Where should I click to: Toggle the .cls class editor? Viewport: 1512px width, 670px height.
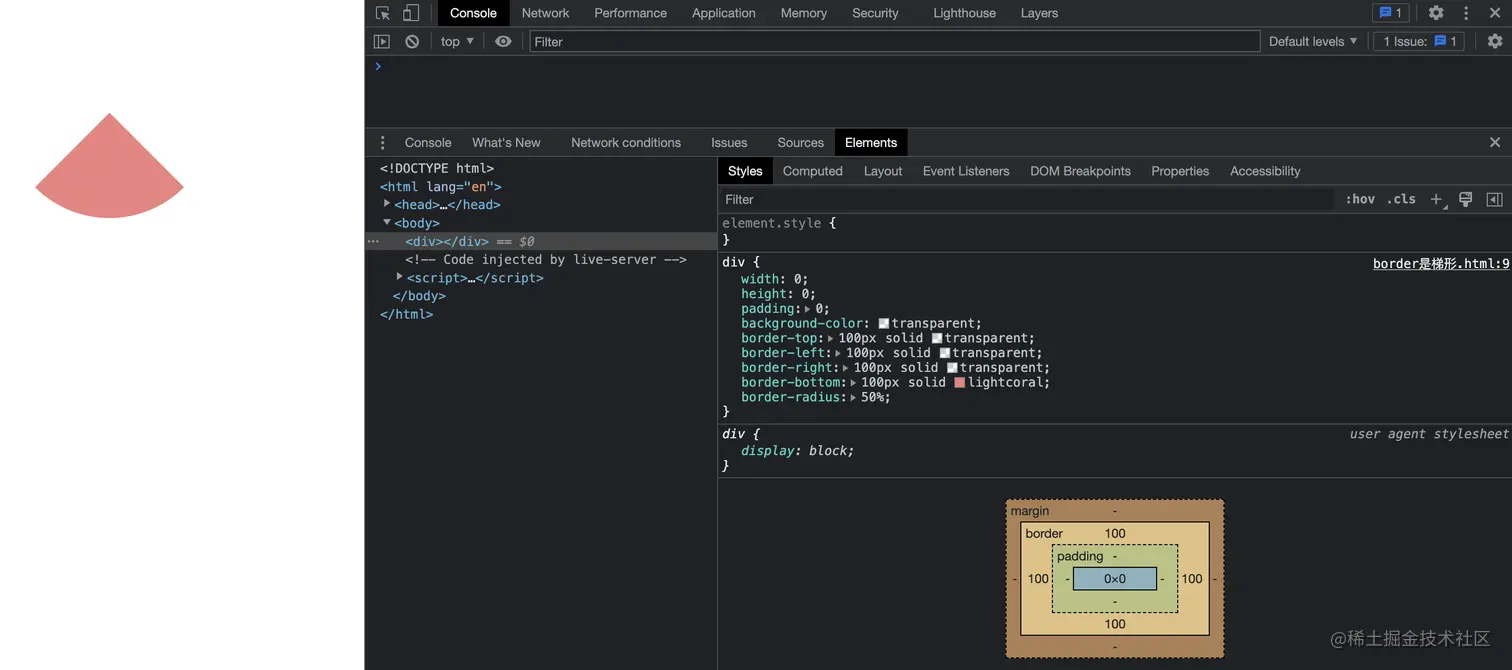tap(1401, 199)
